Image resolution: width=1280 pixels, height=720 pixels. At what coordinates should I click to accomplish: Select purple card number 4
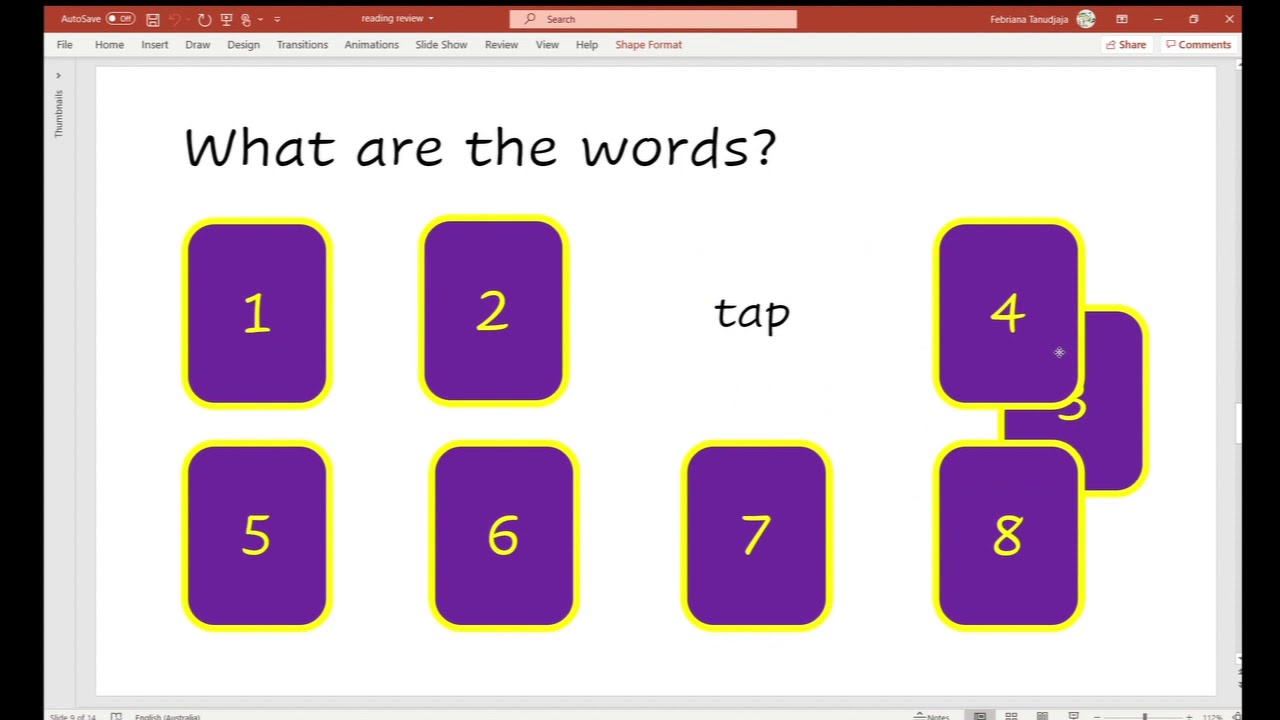(1008, 313)
